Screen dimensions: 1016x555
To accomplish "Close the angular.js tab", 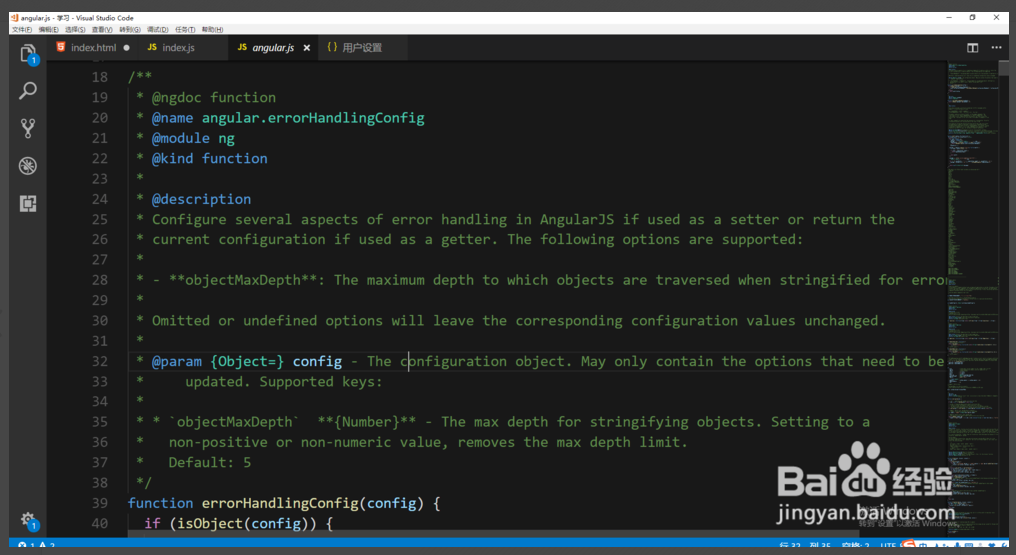I will pos(306,48).
